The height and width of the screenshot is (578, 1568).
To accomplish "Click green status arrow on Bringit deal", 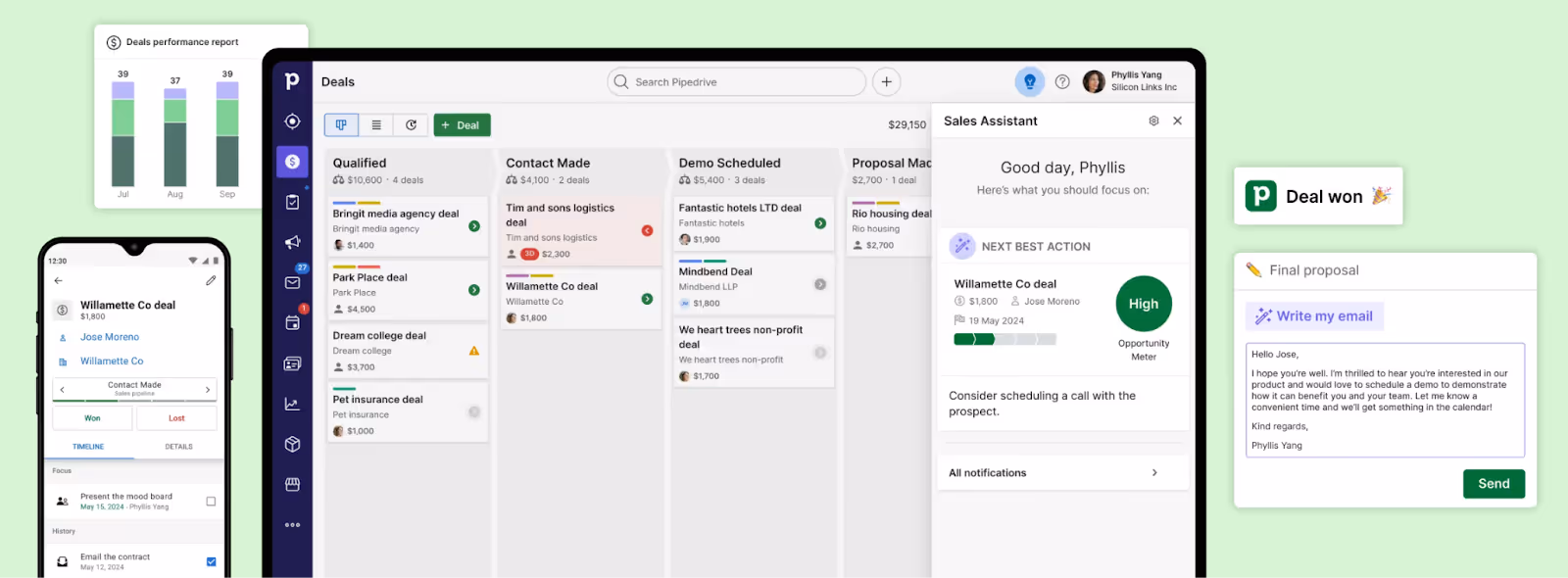I will tap(474, 226).
